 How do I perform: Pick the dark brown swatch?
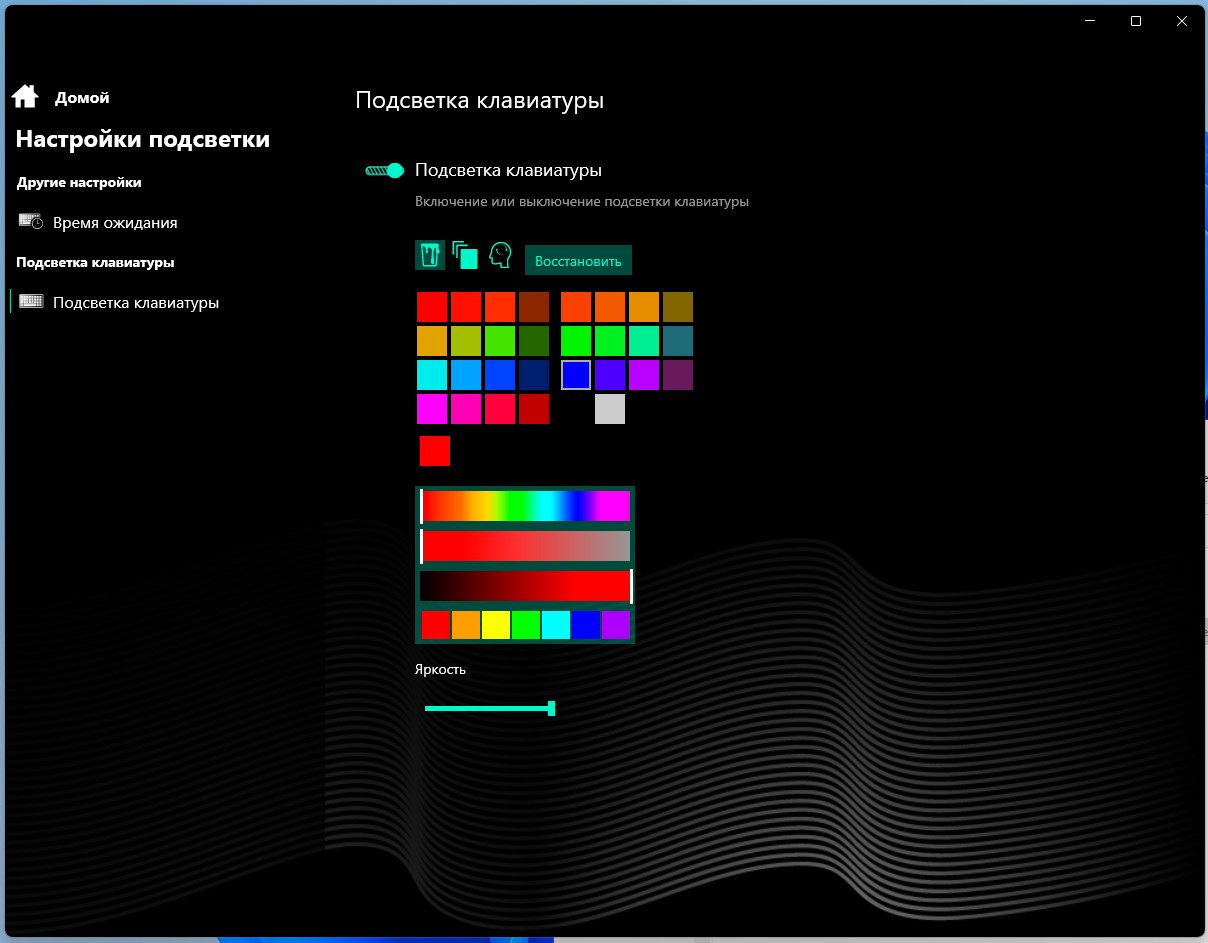(x=534, y=307)
